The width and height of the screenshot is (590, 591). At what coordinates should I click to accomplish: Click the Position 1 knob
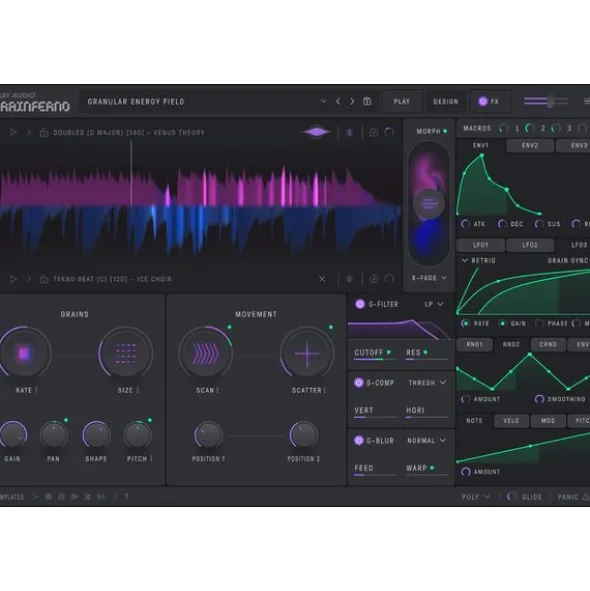(x=208, y=435)
